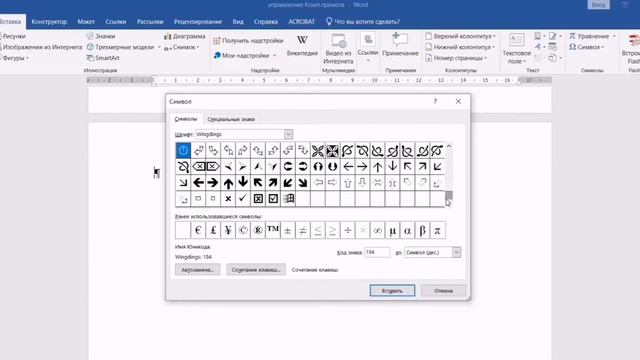Screen dimensions: 640x360
Task: Choose the thin down arrow symbol
Action: (393, 167)
